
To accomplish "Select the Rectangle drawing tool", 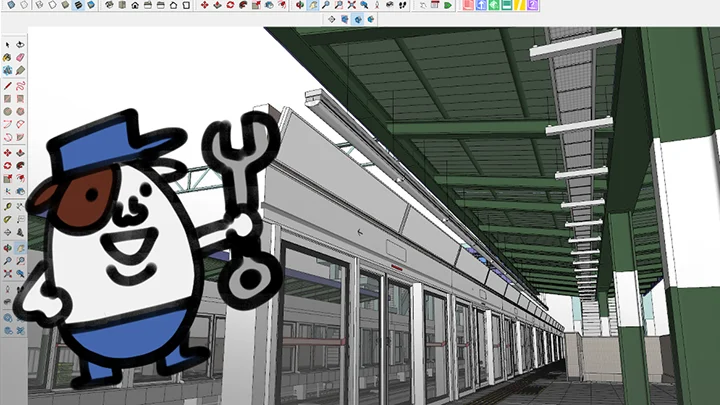I will pos(7,99).
